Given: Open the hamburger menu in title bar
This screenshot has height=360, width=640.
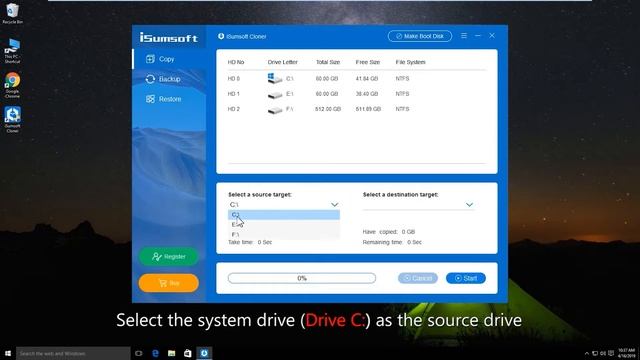Looking at the screenshot, I should pos(464,36).
